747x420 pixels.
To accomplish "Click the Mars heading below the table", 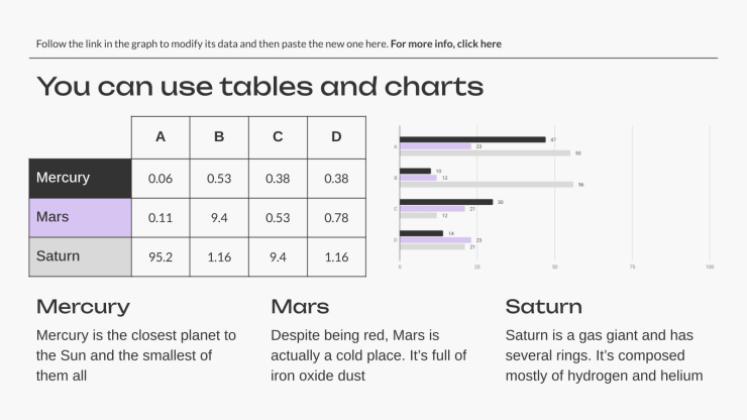I will click(x=300, y=306).
